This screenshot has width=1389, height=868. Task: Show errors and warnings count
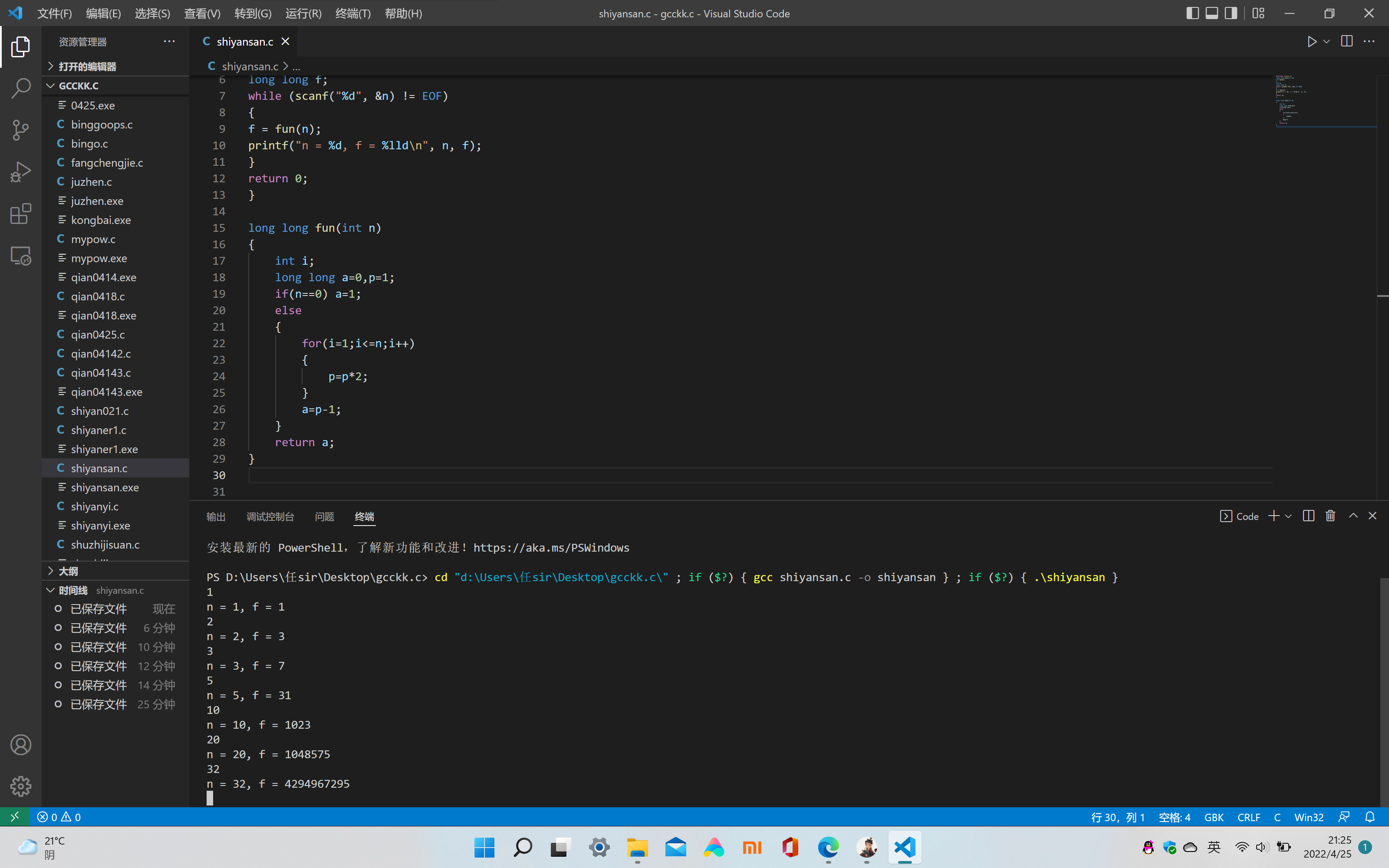coord(59,817)
